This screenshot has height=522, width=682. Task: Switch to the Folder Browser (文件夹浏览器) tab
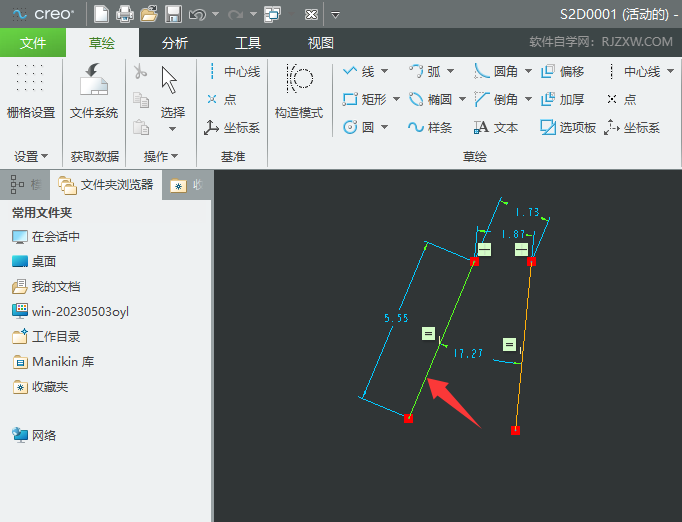[x=106, y=185]
